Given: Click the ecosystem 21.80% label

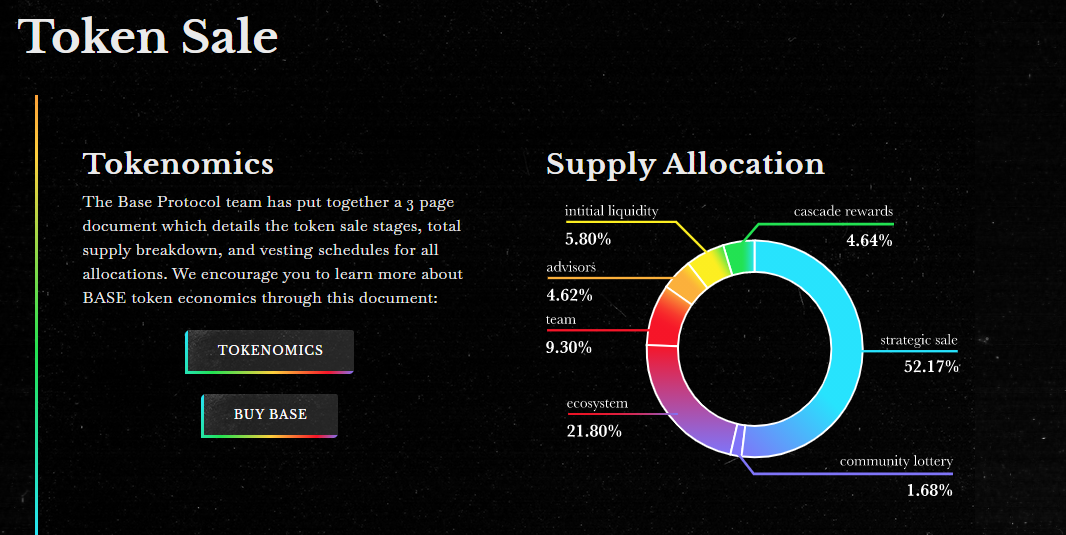Looking at the screenshot, I should (x=597, y=417).
